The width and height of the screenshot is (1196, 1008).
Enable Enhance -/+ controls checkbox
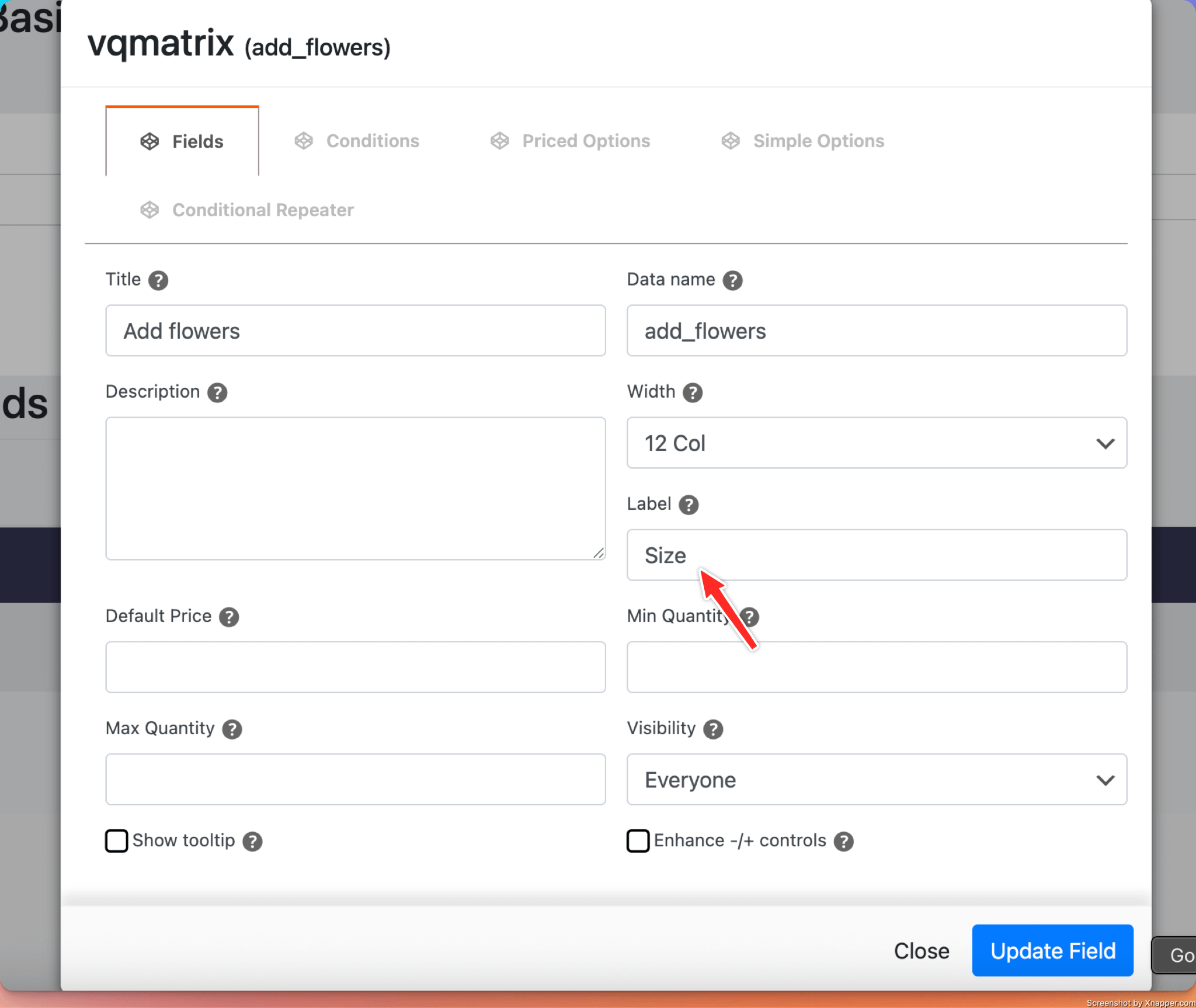(638, 841)
